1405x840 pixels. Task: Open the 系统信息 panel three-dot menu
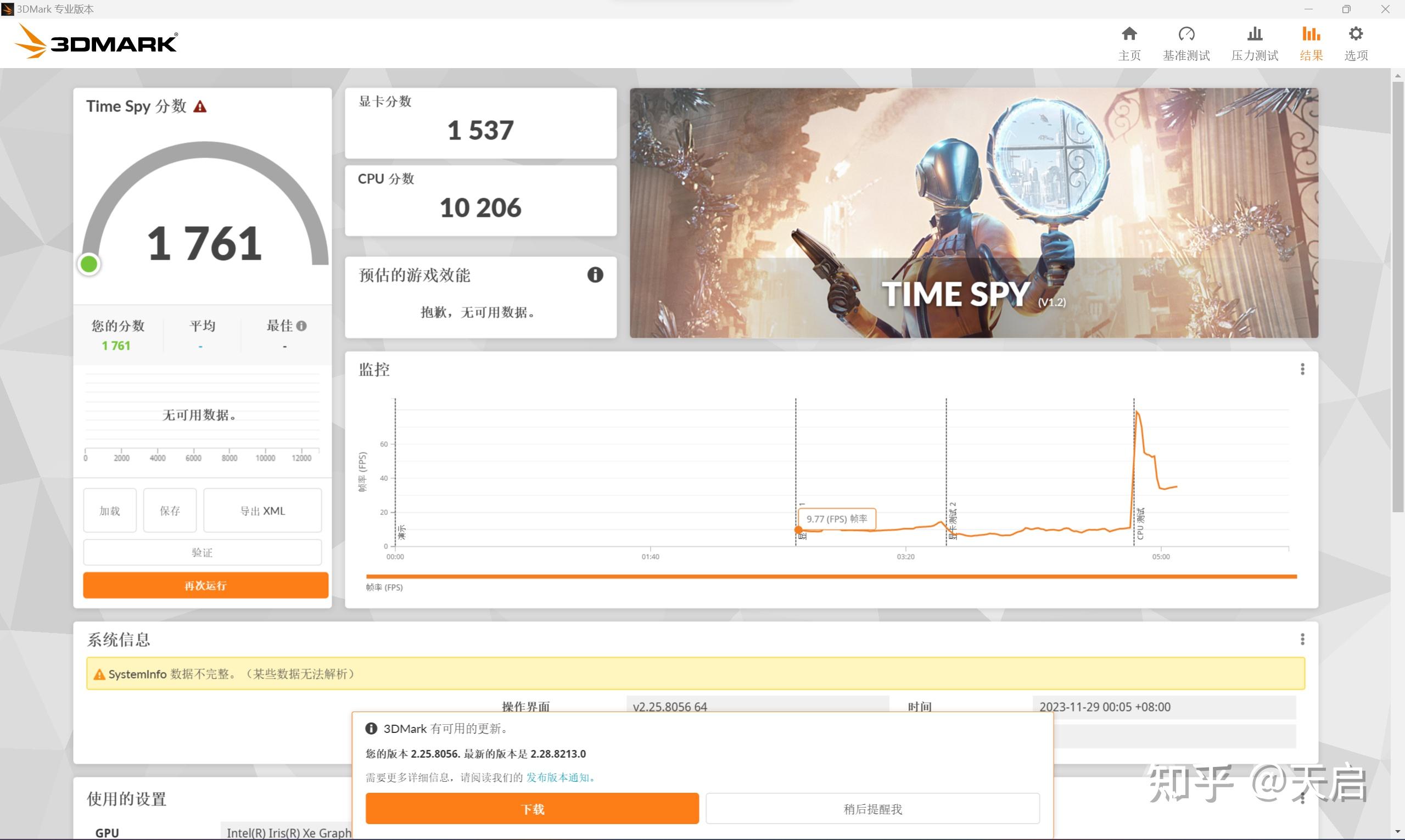pos(1302,639)
